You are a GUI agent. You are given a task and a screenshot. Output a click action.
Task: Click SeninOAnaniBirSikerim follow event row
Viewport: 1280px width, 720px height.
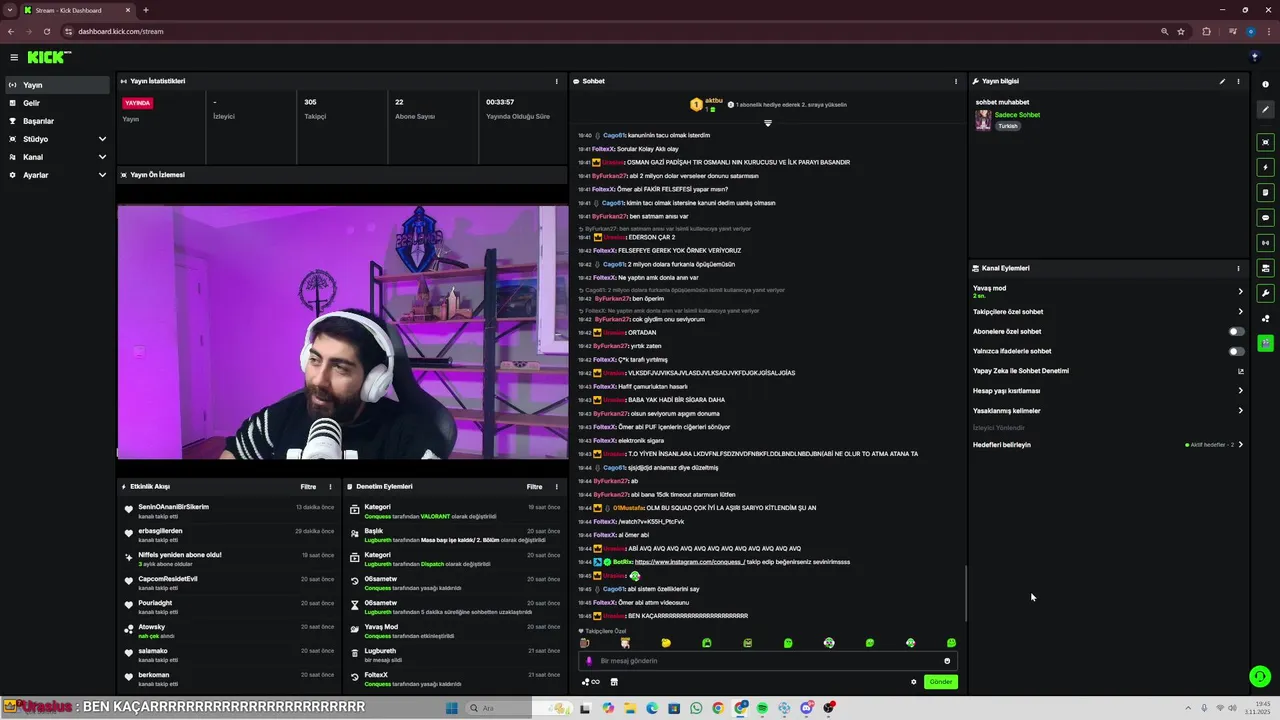tap(227, 511)
